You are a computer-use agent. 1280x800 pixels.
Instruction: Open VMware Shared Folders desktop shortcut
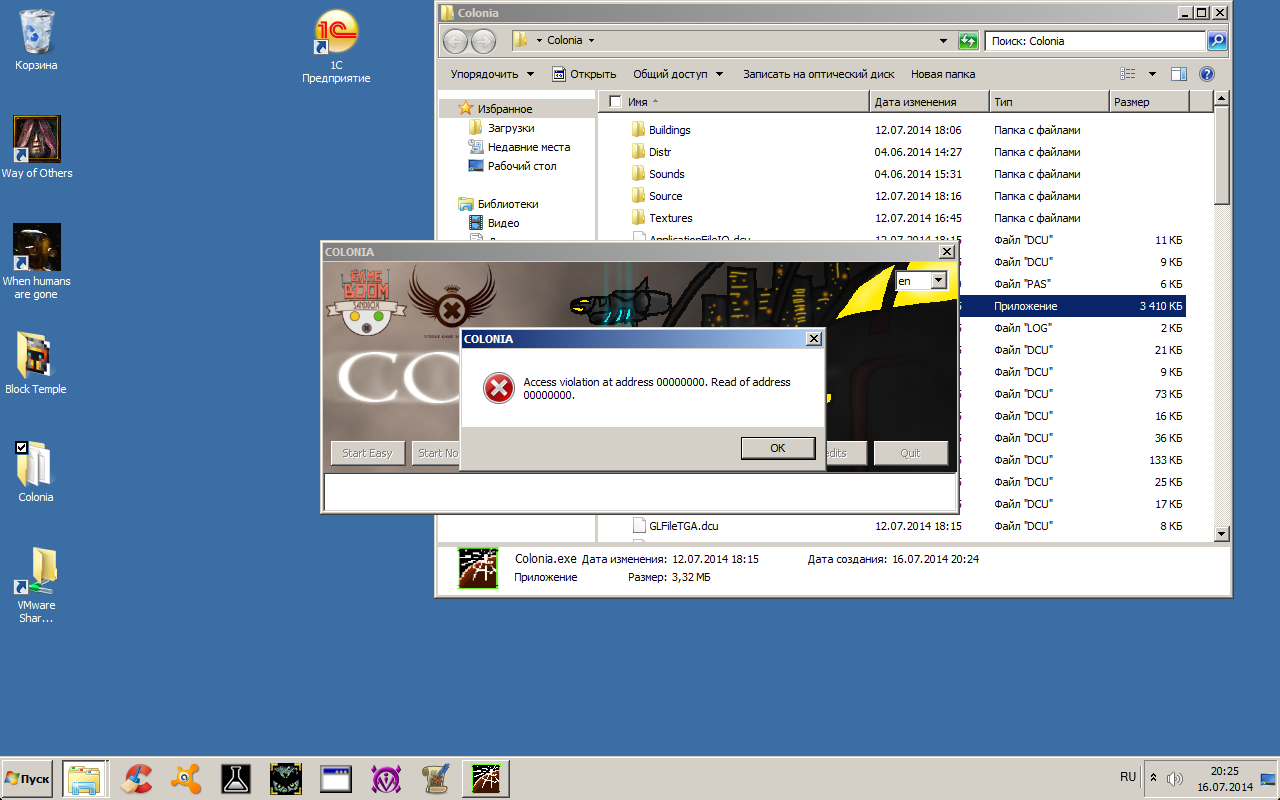(x=37, y=586)
